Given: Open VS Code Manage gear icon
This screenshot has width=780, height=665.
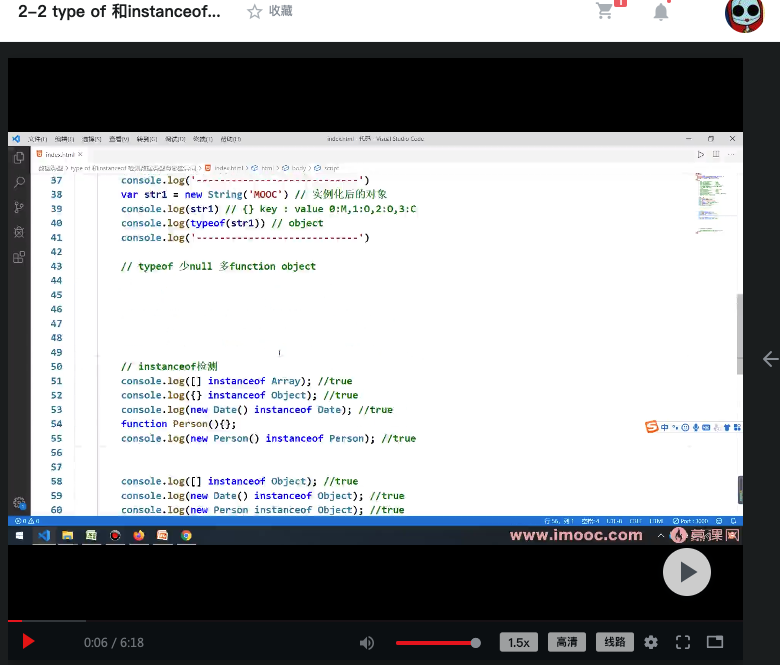Looking at the screenshot, I should click(x=19, y=503).
